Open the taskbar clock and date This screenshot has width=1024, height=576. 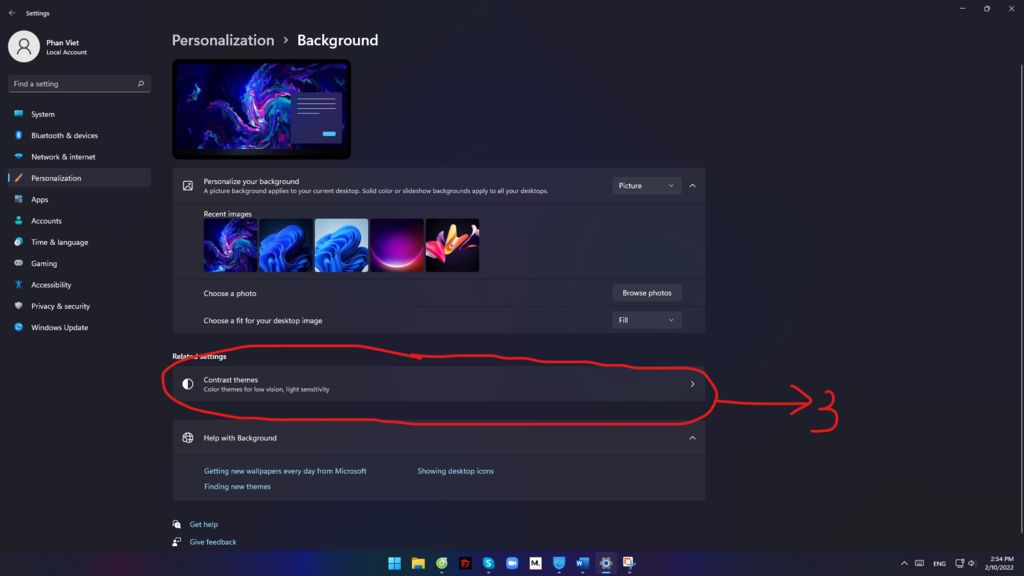coord(1000,564)
